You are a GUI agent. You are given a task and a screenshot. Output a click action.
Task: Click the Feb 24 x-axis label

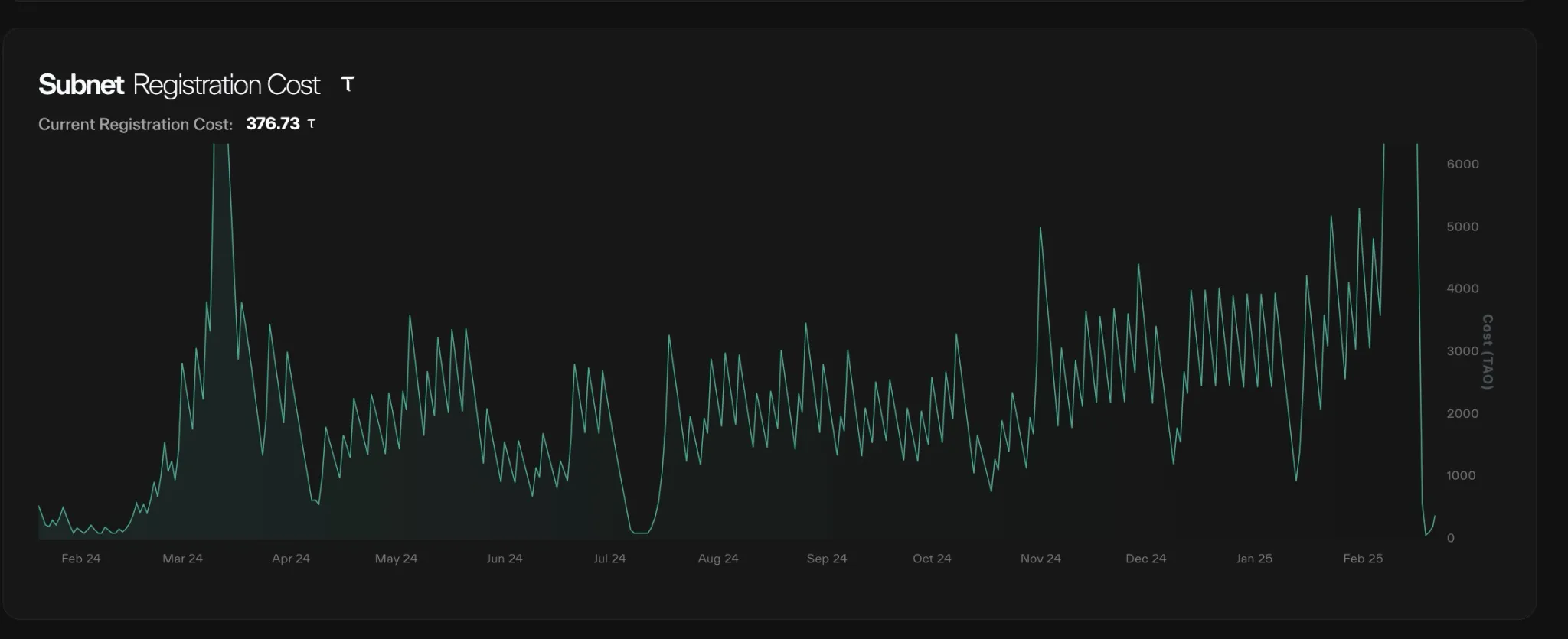tap(81, 559)
